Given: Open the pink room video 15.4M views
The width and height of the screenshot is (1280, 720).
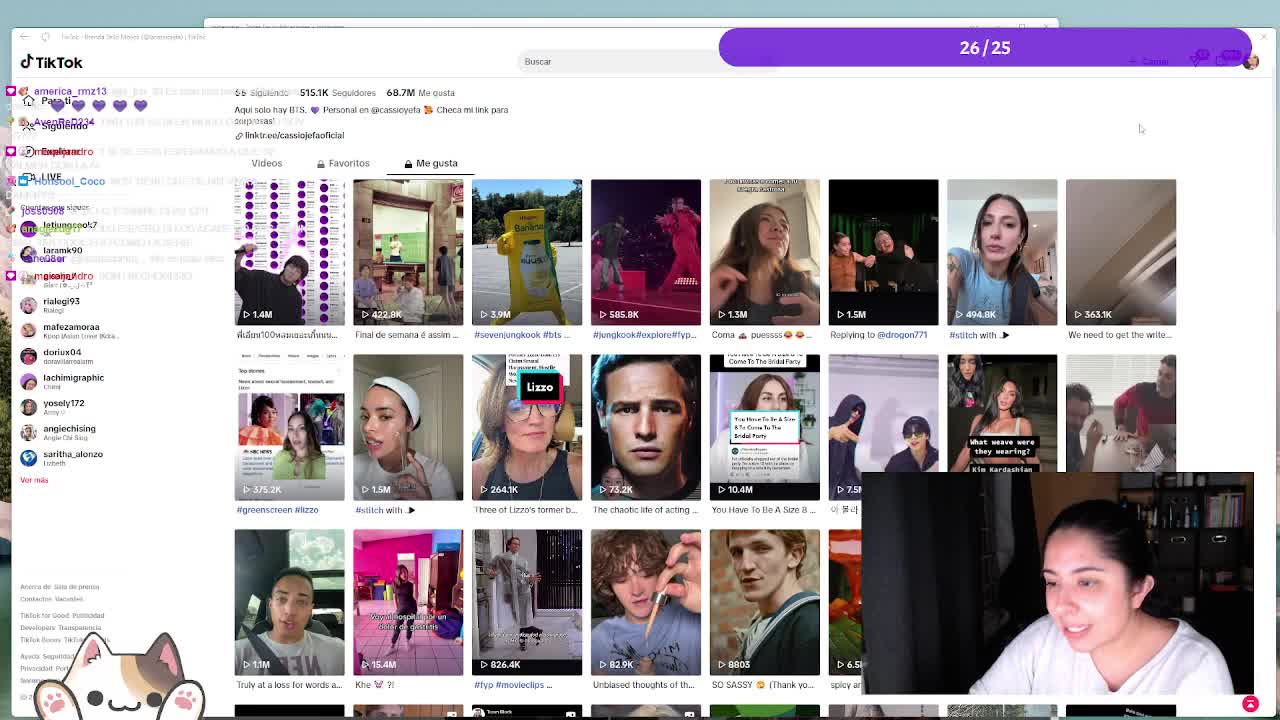Looking at the screenshot, I should 408,602.
